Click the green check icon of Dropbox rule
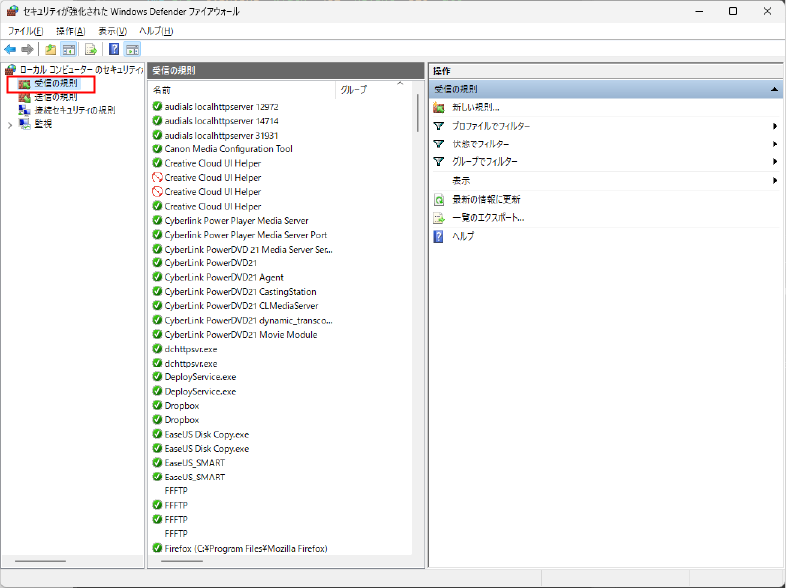The height and width of the screenshot is (588, 786). (157, 406)
